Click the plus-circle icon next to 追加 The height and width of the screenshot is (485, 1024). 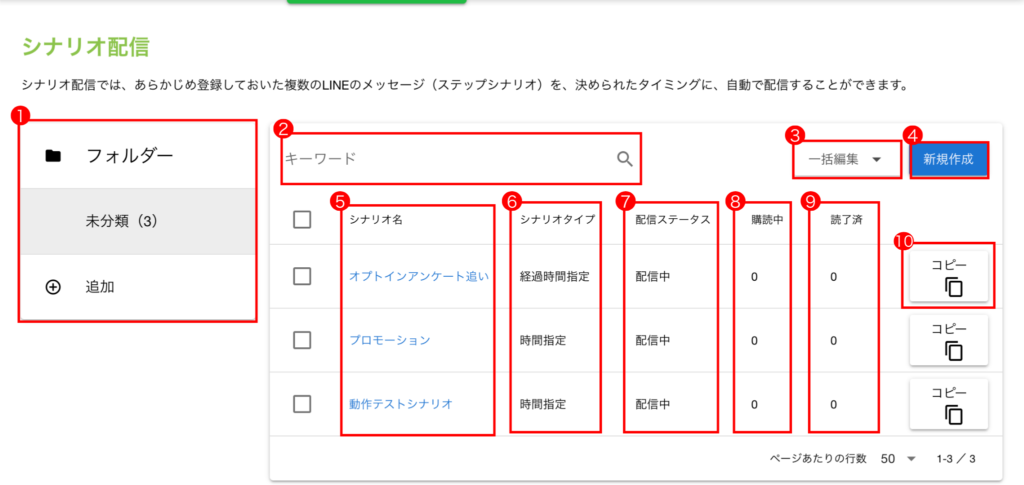tap(53, 287)
